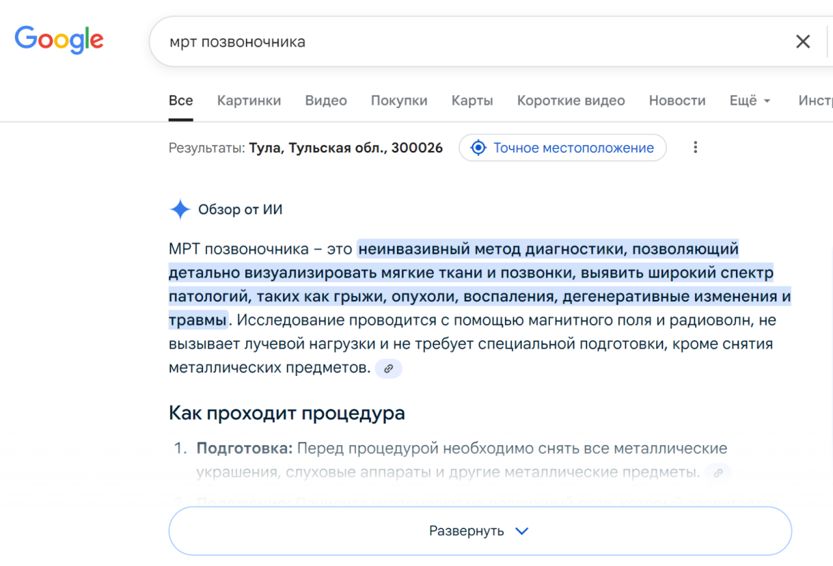
Task: Click the target icon for precise location
Action: pyautogui.click(x=478, y=148)
